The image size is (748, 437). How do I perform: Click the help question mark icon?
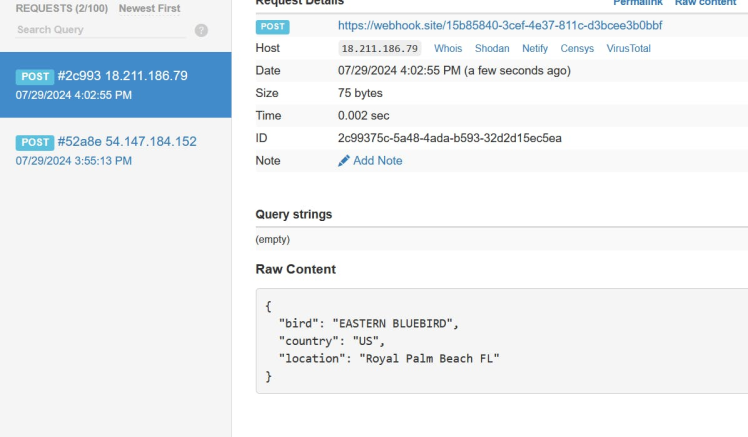(x=202, y=31)
